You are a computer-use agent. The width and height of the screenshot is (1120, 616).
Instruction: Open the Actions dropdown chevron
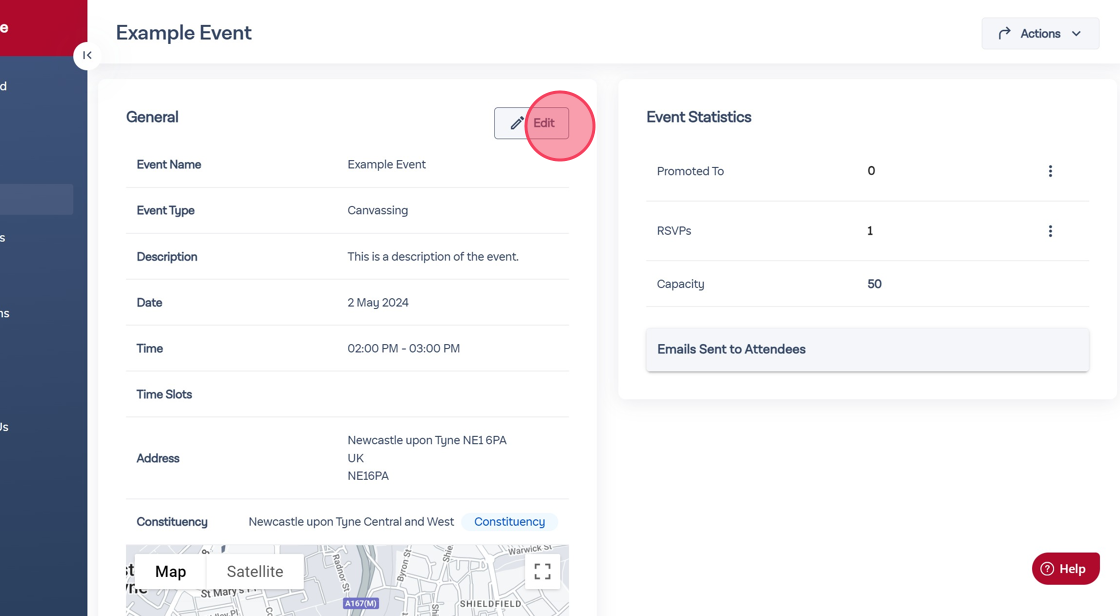click(x=1077, y=34)
